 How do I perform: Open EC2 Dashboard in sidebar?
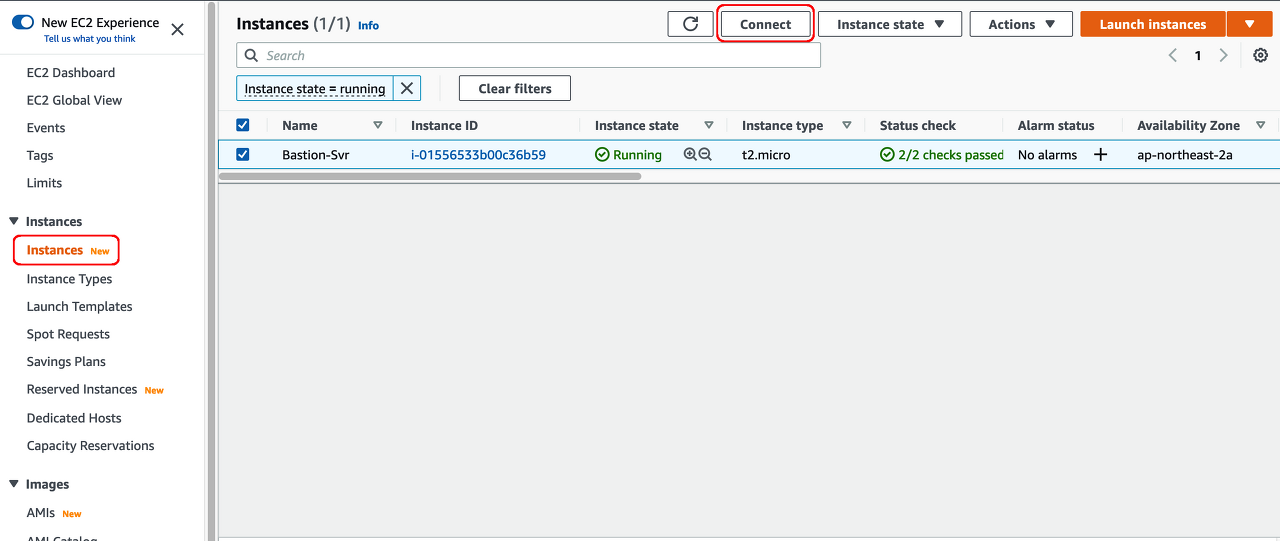(71, 73)
